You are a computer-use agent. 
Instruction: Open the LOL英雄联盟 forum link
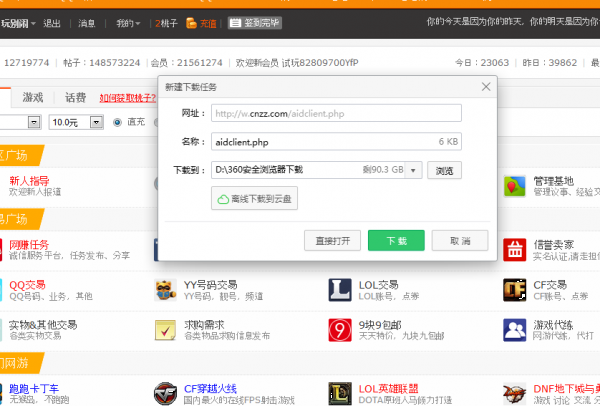(x=388, y=389)
